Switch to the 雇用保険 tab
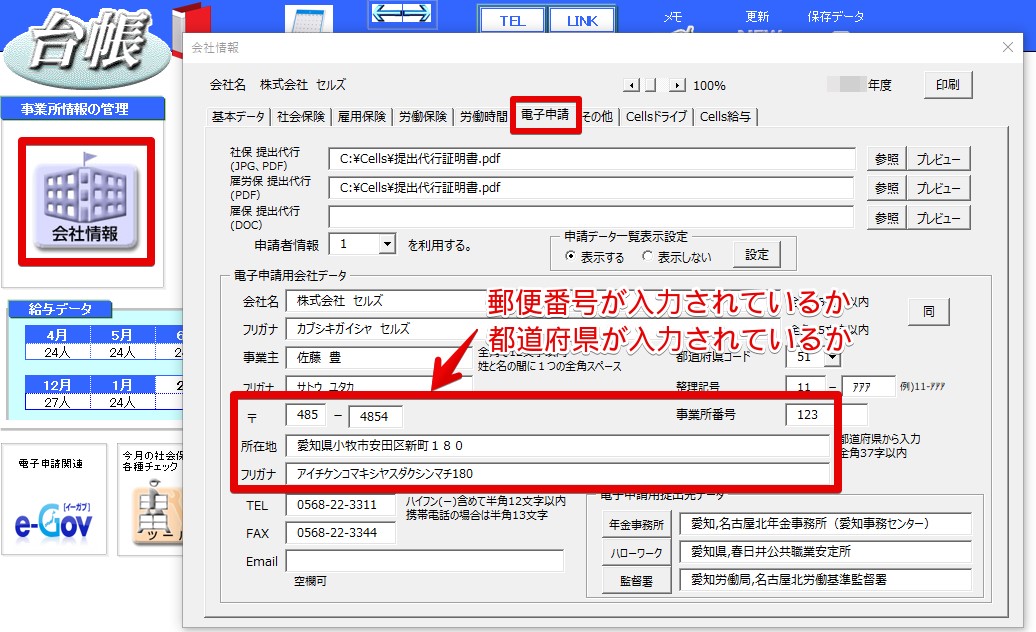Viewport: 1036px width, 632px height. click(361, 117)
